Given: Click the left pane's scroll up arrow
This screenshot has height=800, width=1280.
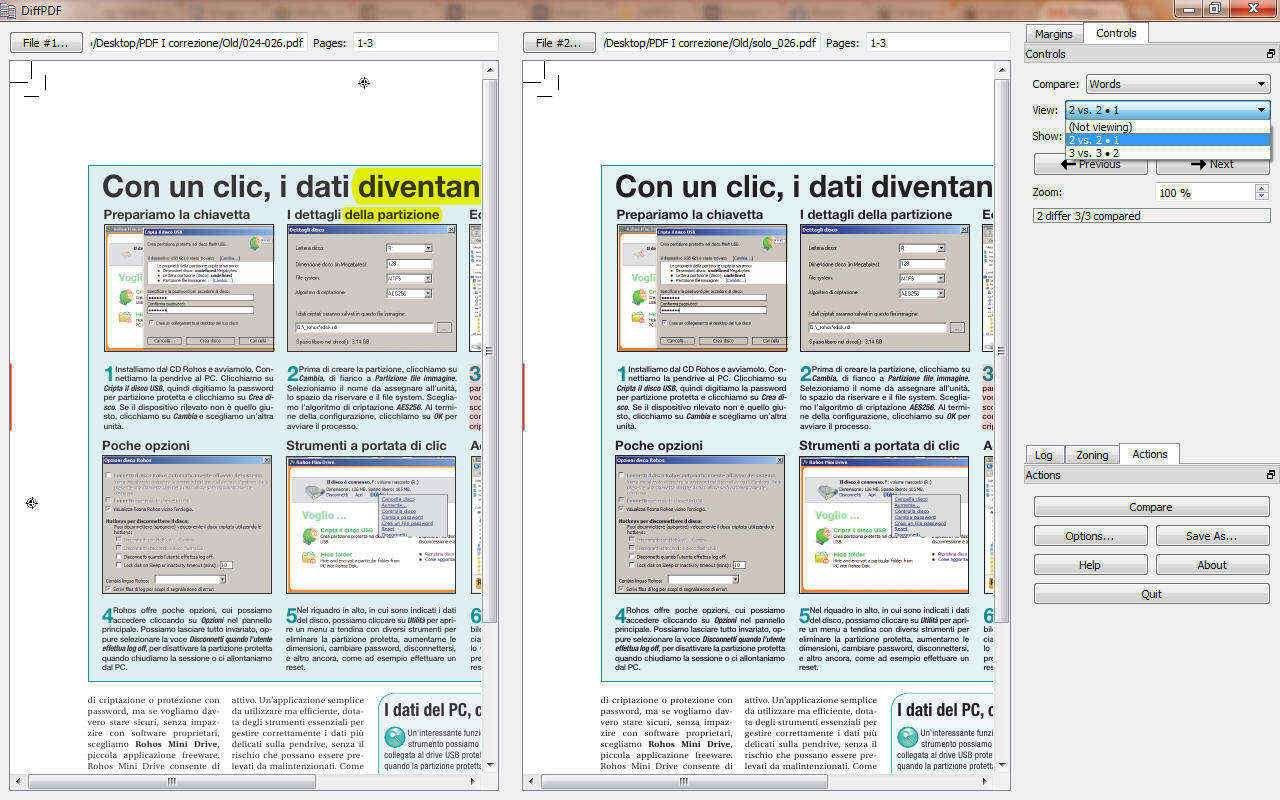Looking at the screenshot, I should 490,70.
